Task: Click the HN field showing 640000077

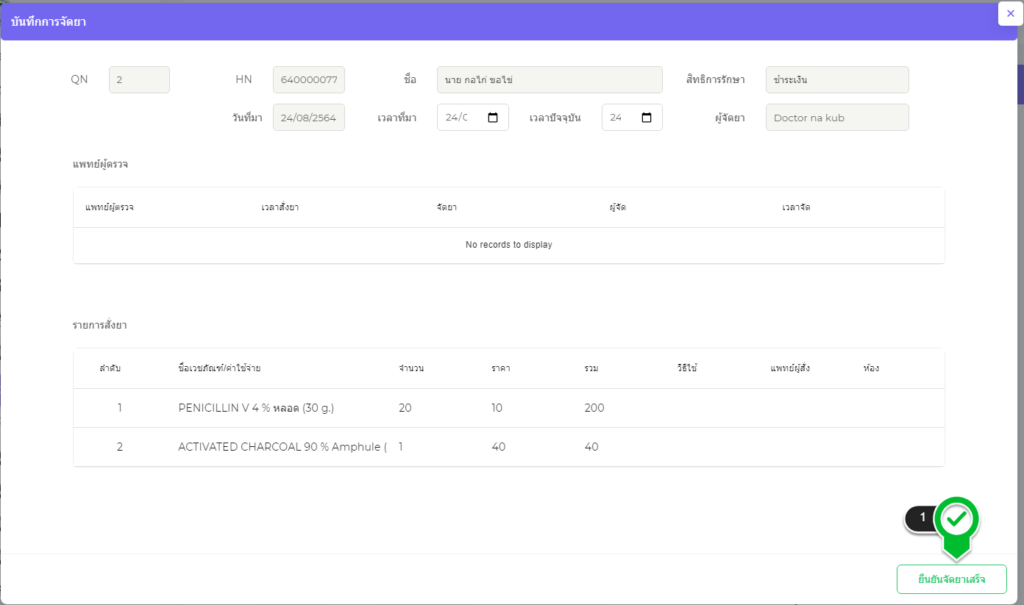Action: (x=308, y=80)
